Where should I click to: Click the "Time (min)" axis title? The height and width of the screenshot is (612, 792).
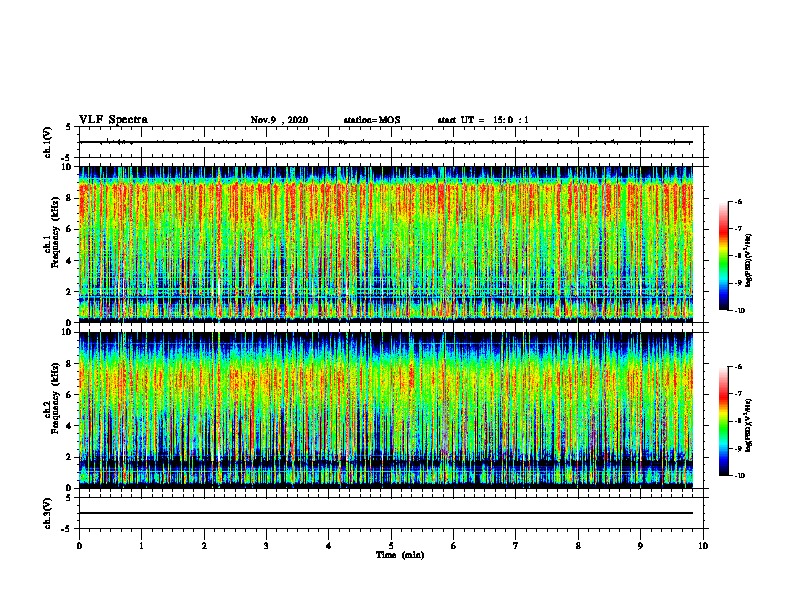[x=400, y=555]
